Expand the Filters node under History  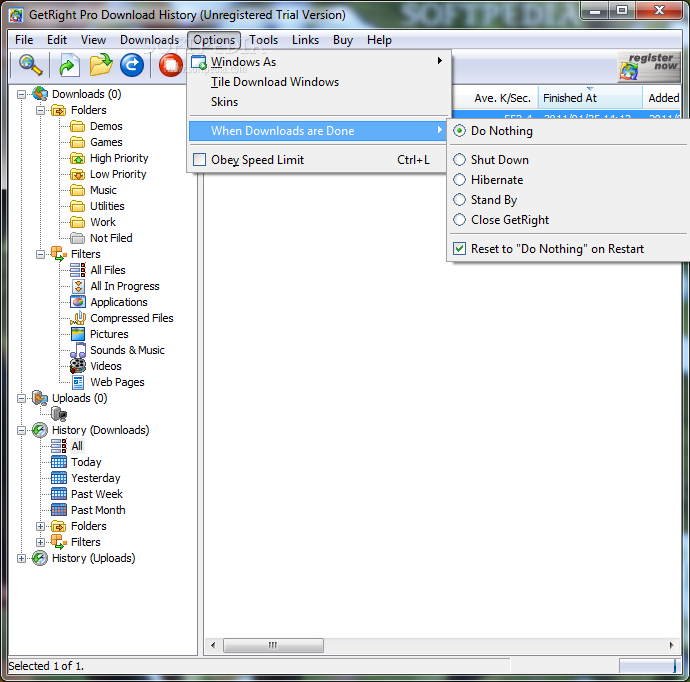pyautogui.click(x=40, y=542)
